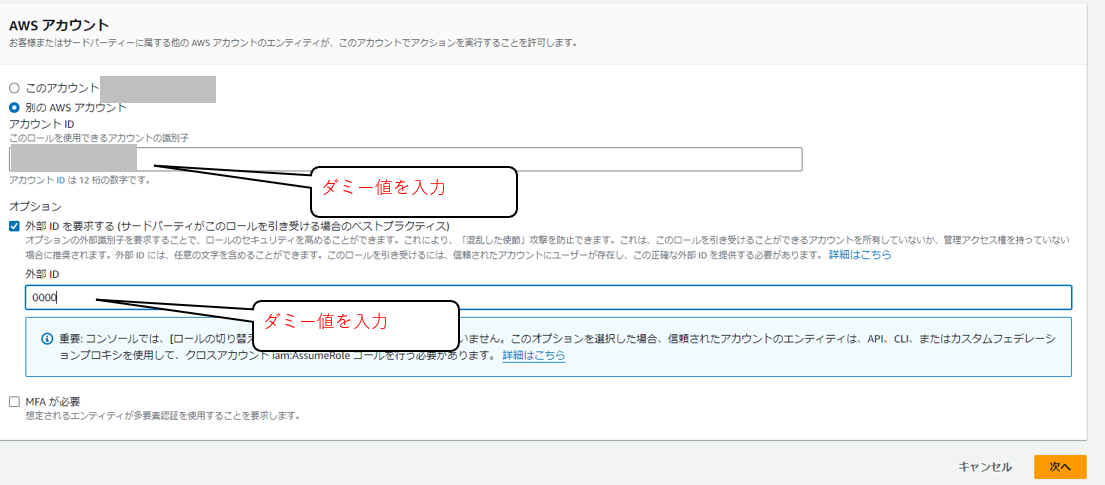Click the アカウント ID は 12 桁の数字です hint text
1105x485 pixels.
coord(80,180)
